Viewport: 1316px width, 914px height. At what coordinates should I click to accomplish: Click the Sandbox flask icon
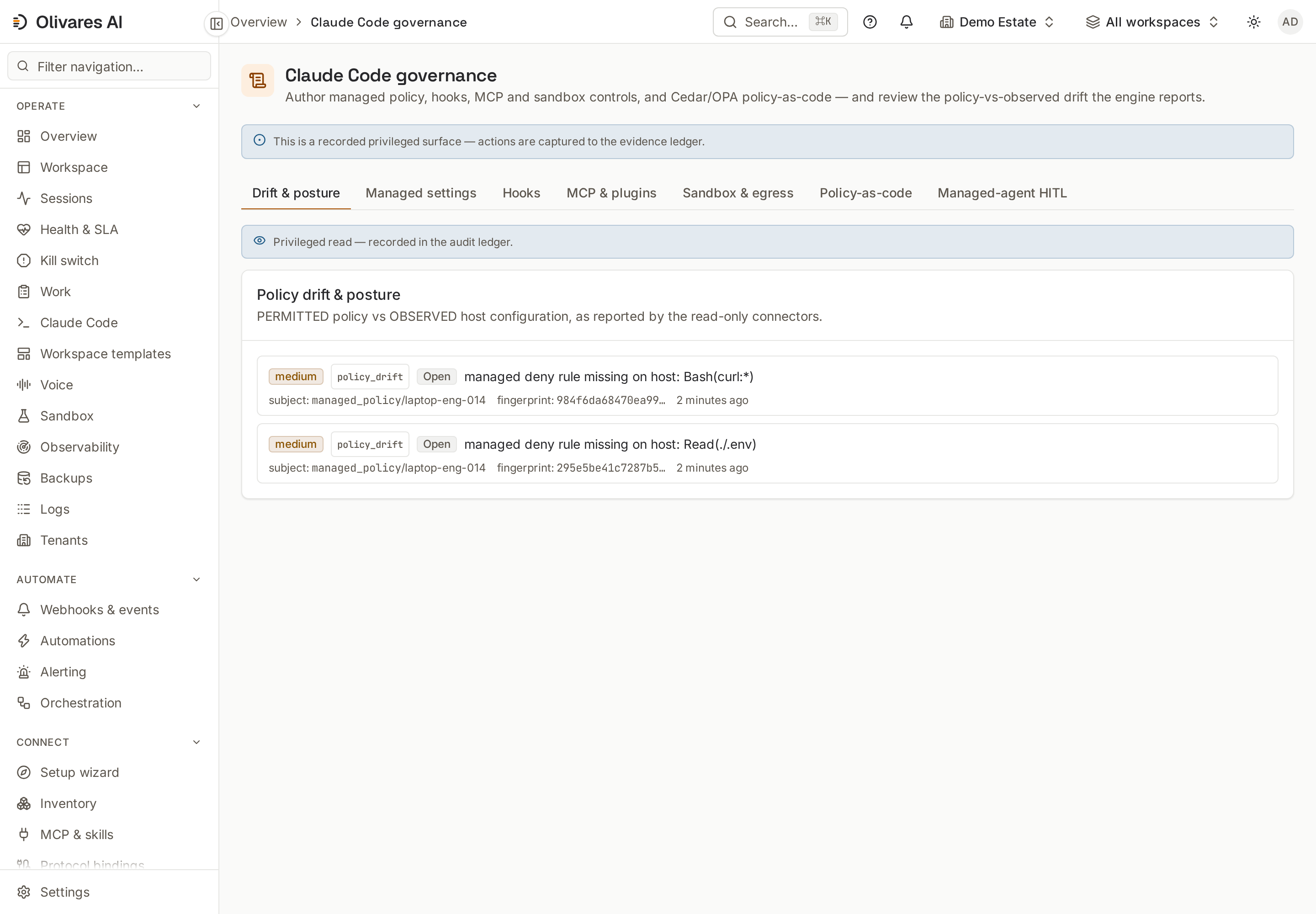[x=23, y=416]
